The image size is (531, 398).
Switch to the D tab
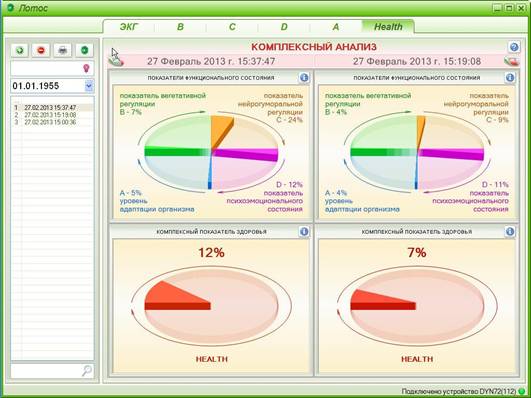pos(284,27)
